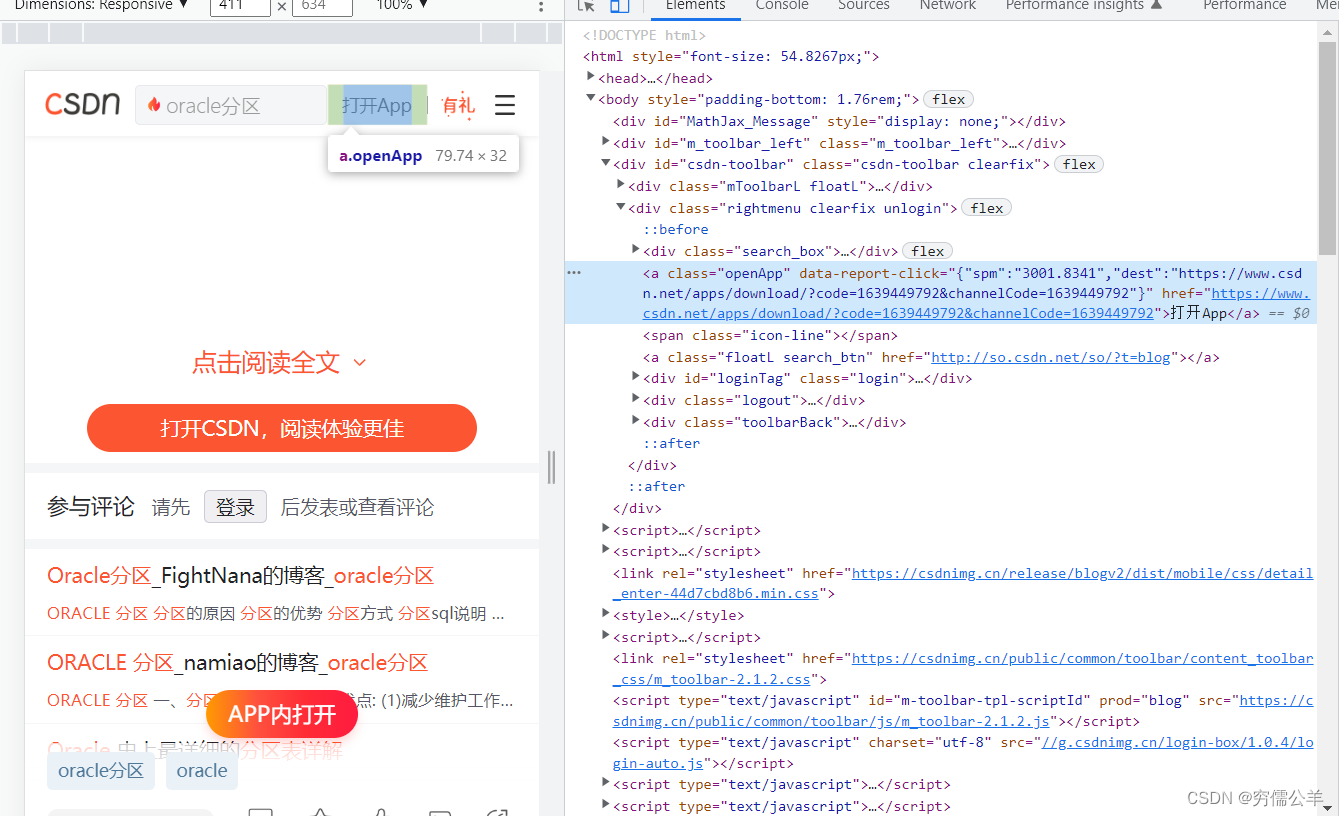Open the Oracle分区_FightNana的博客 link

pyautogui.click(x=241, y=576)
